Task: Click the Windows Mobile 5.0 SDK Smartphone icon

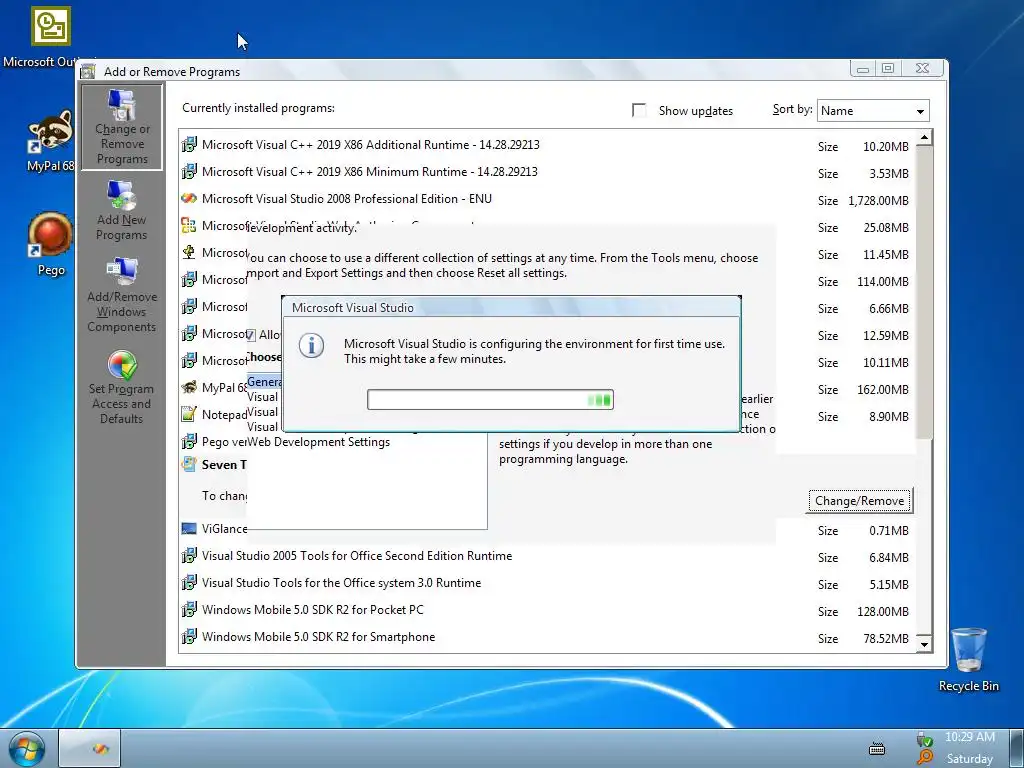Action: (189, 637)
